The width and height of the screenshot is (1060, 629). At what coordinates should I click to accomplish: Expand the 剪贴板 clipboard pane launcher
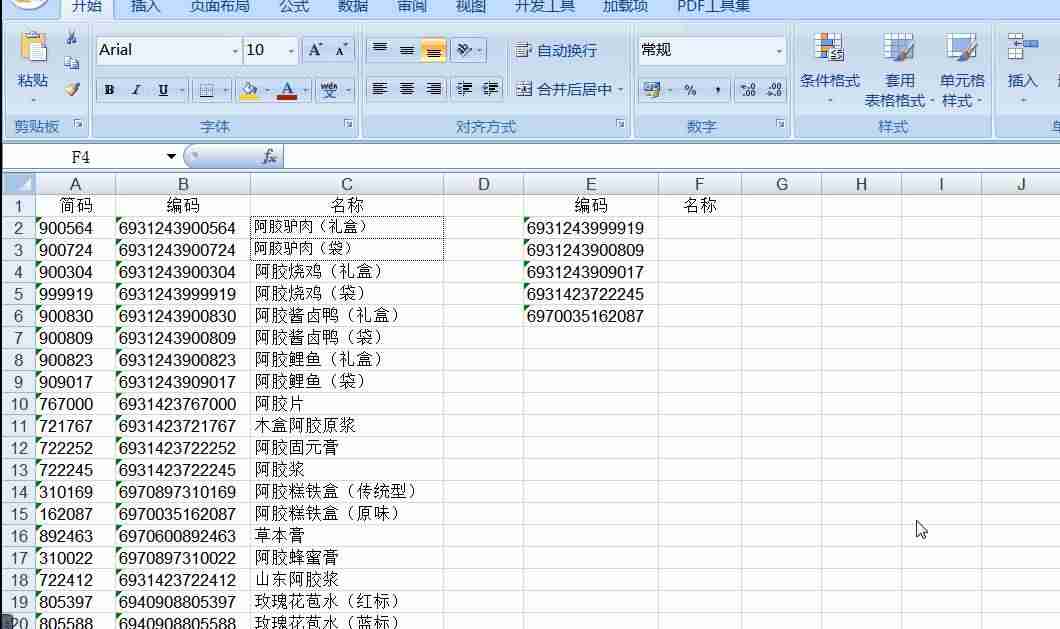click(x=78, y=124)
